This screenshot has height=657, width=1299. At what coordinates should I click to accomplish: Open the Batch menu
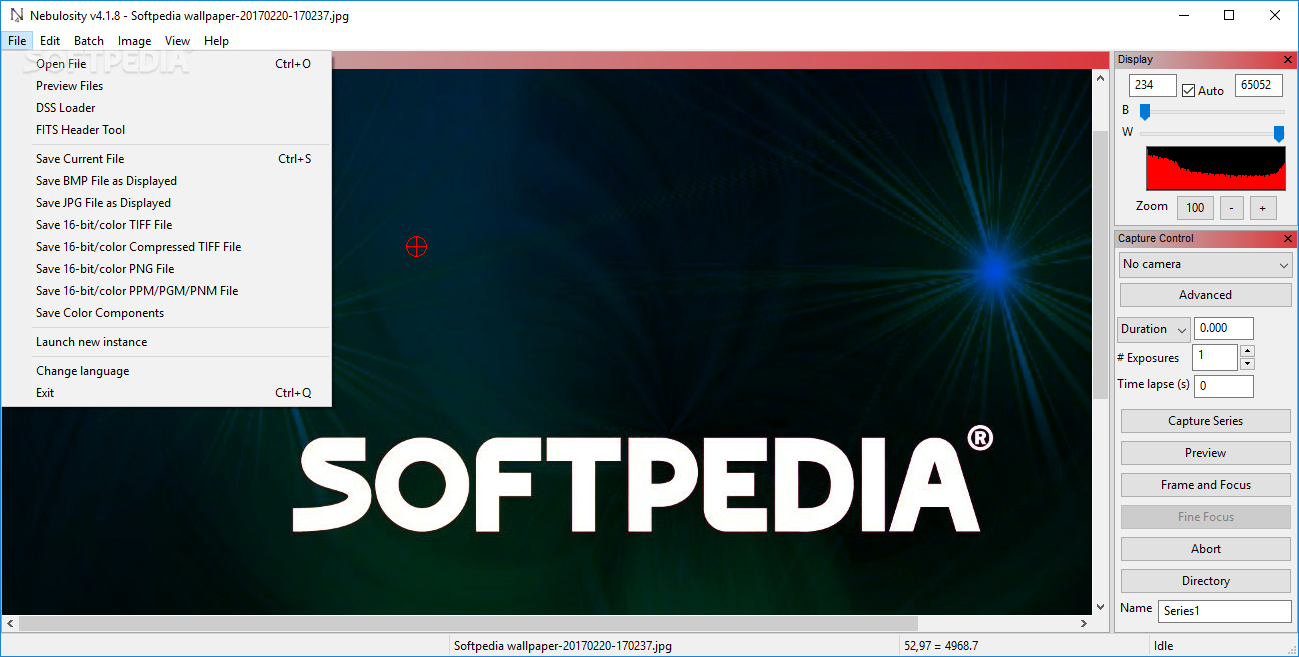click(89, 41)
